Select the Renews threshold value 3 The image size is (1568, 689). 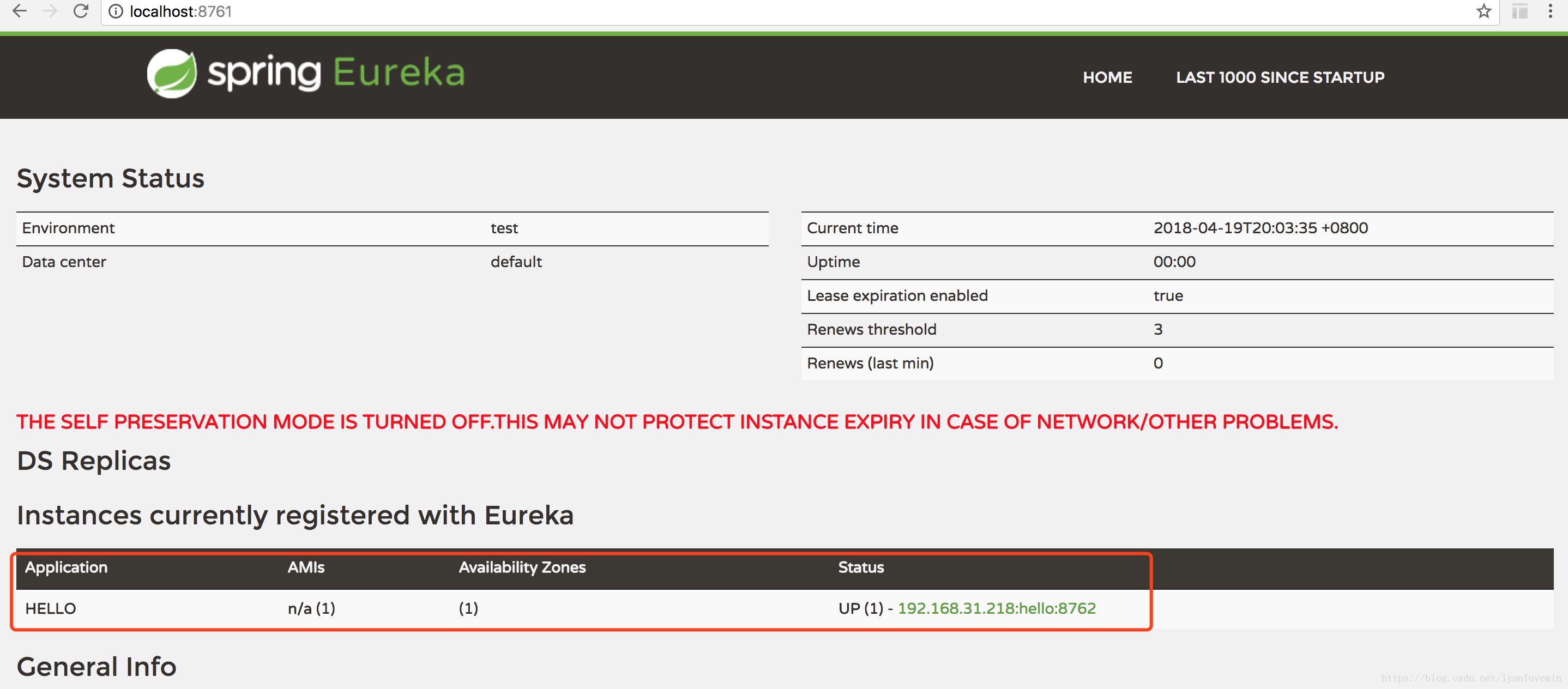pyautogui.click(x=1158, y=329)
